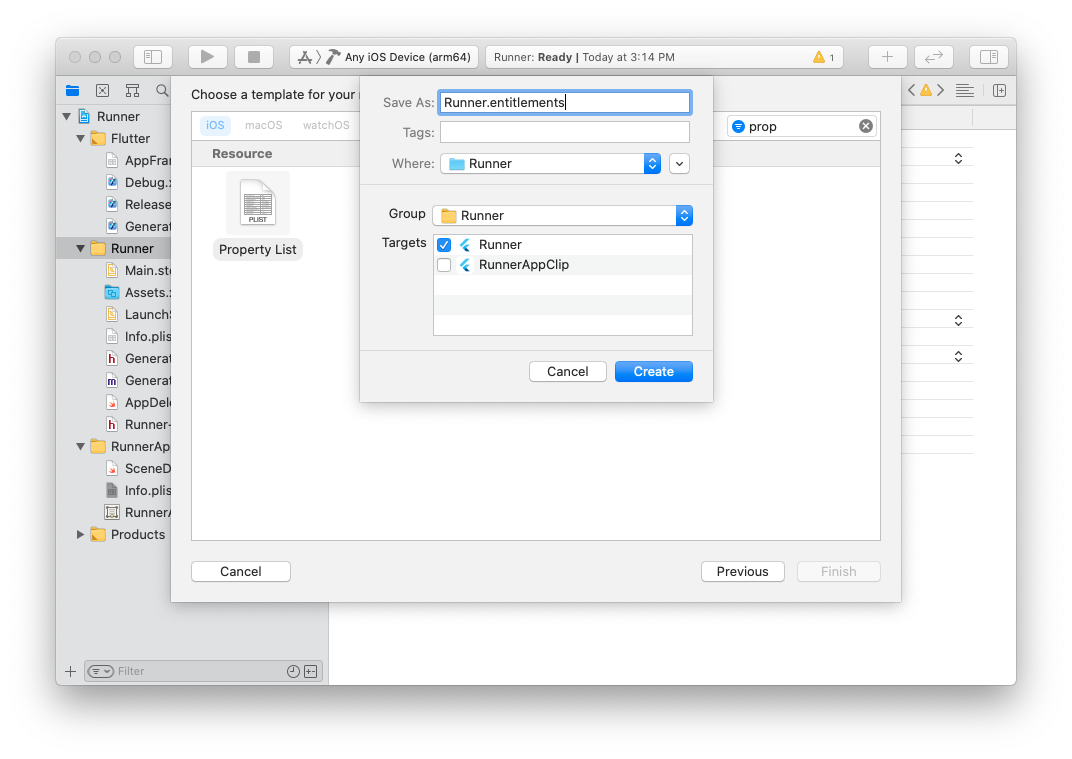
Task: Switch to the watchOS template tab
Action: click(x=326, y=125)
